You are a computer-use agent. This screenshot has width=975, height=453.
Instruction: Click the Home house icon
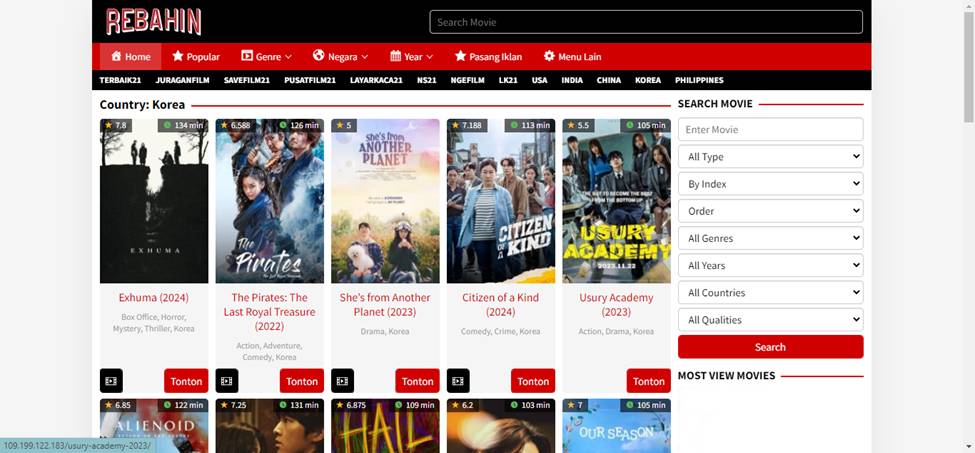coord(116,56)
